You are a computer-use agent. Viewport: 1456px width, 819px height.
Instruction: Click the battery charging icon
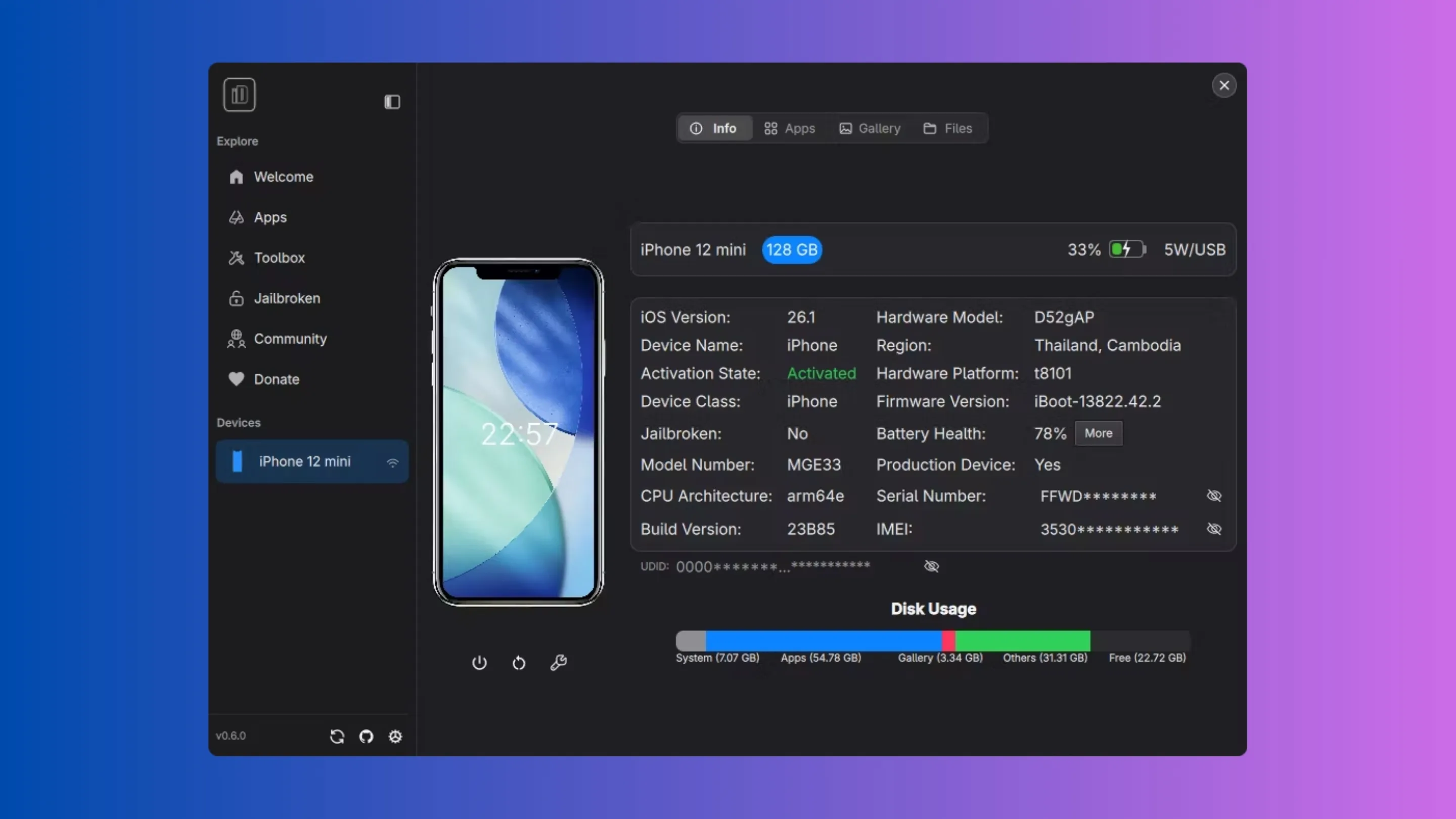1128,249
